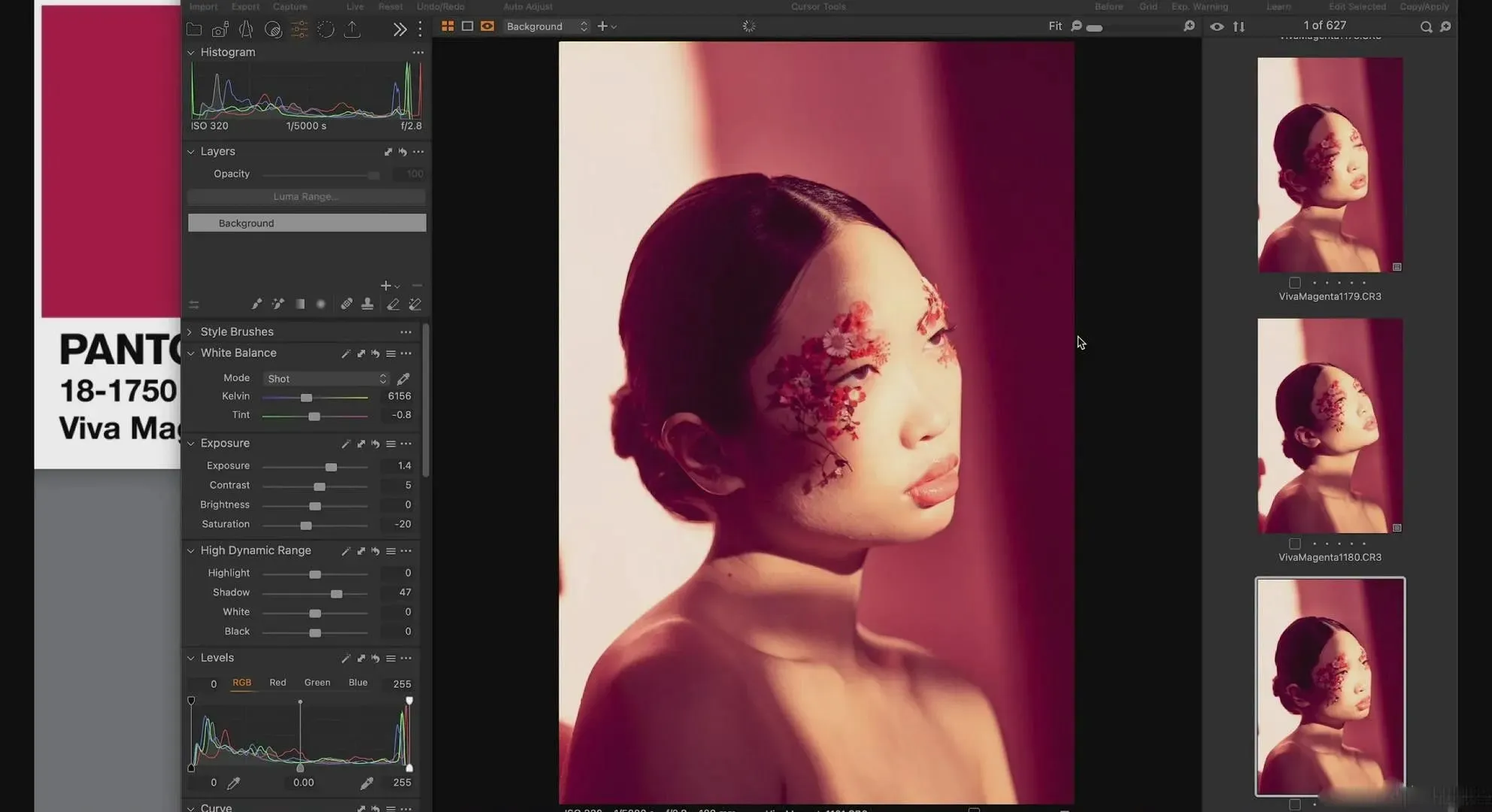Tick checkbox under VivaMagenta1180.CR3 thumbnail
This screenshot has width=1492, height=812.
point(1294,544)
